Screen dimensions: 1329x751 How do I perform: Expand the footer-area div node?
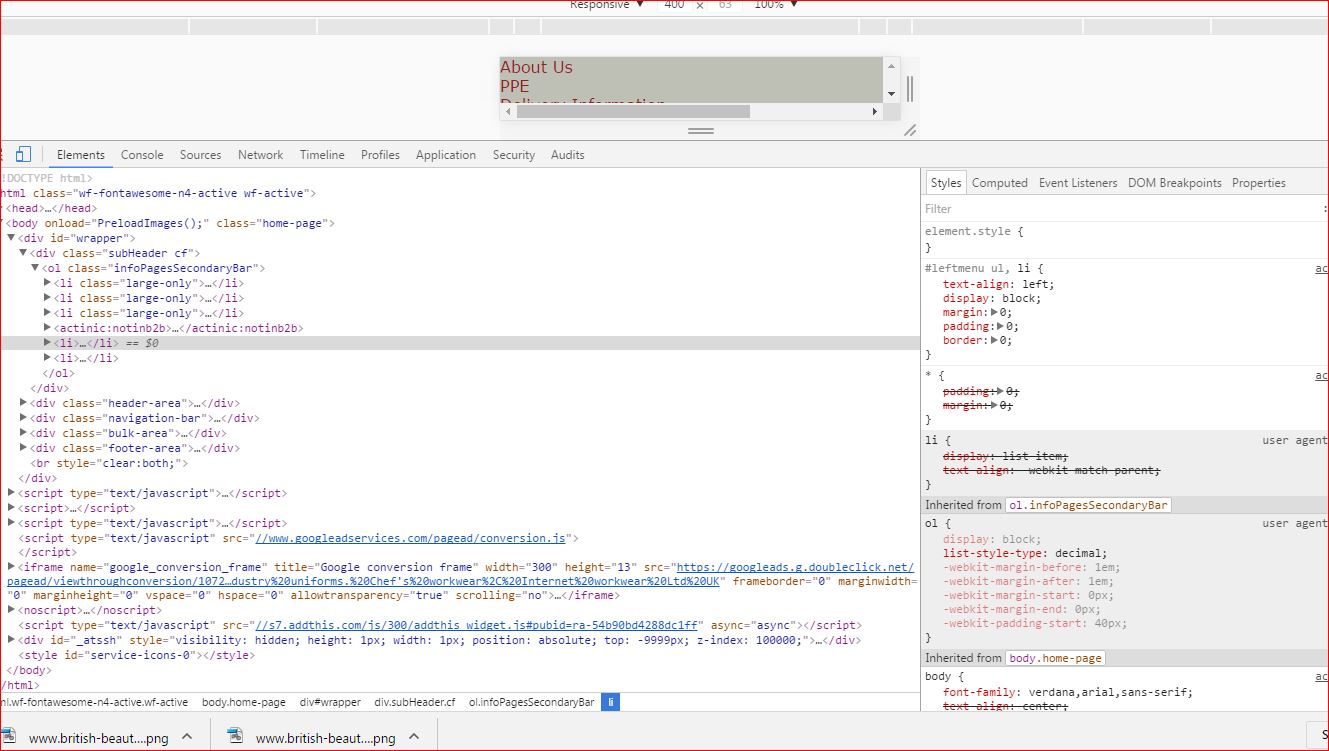(x=24, y=448)
